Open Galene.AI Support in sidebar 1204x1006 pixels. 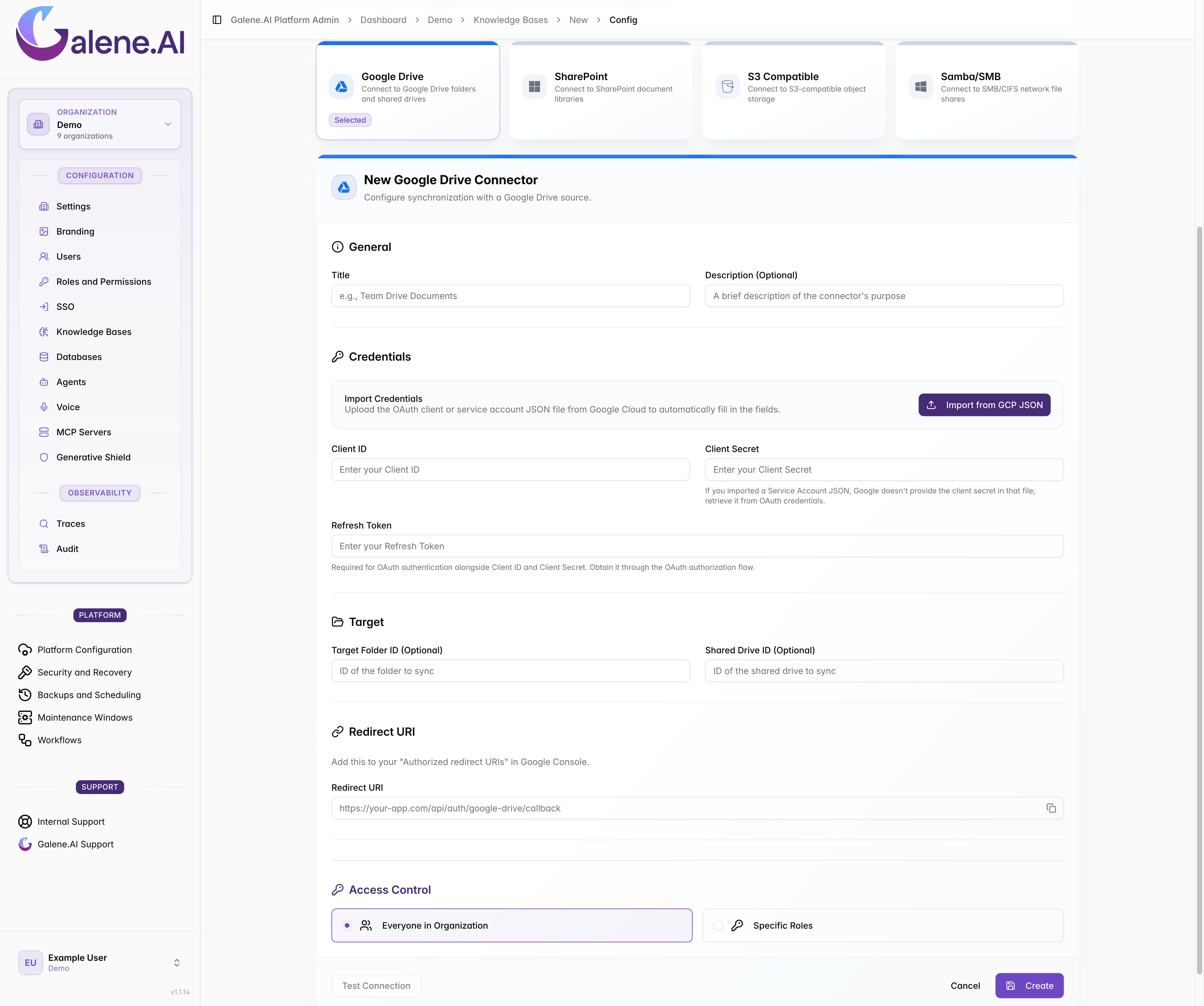point(100,844)
